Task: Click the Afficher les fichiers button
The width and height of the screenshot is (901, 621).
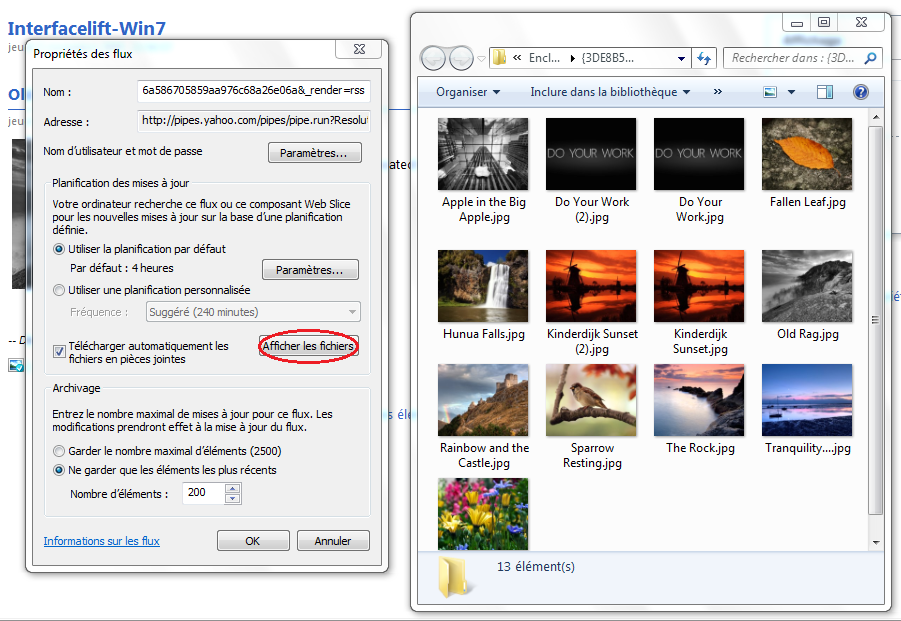Action: 309,346
